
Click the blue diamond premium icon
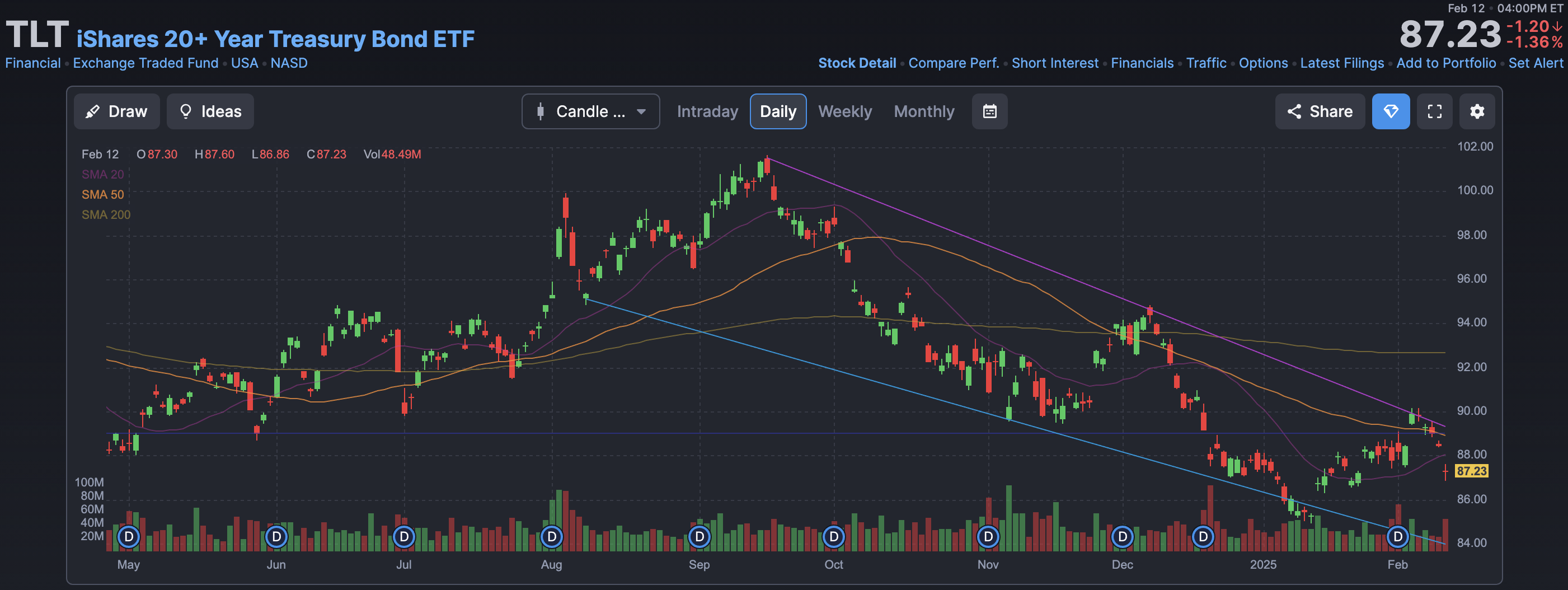(x=1391, y=111)
